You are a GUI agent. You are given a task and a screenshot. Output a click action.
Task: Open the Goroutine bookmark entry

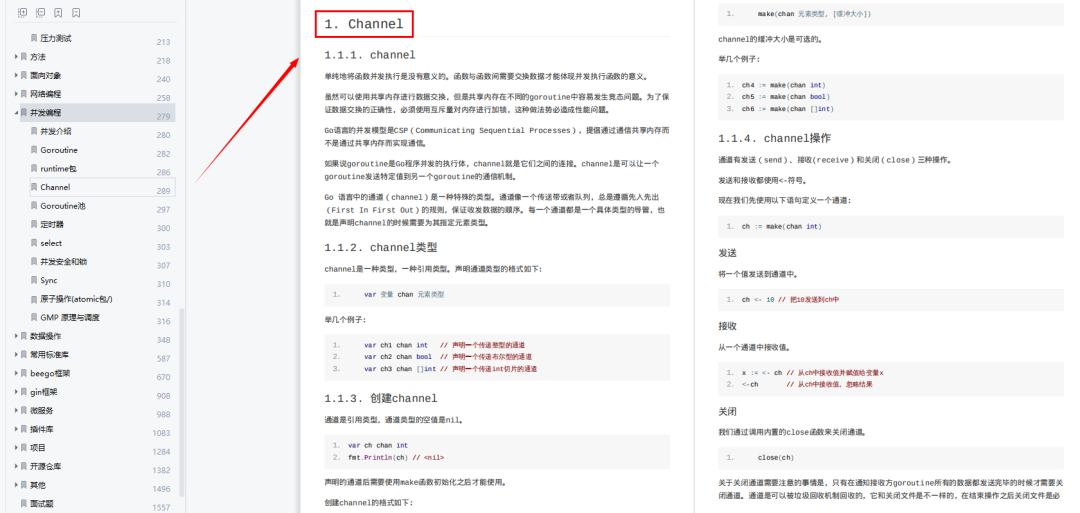click(x=59, y=150)
